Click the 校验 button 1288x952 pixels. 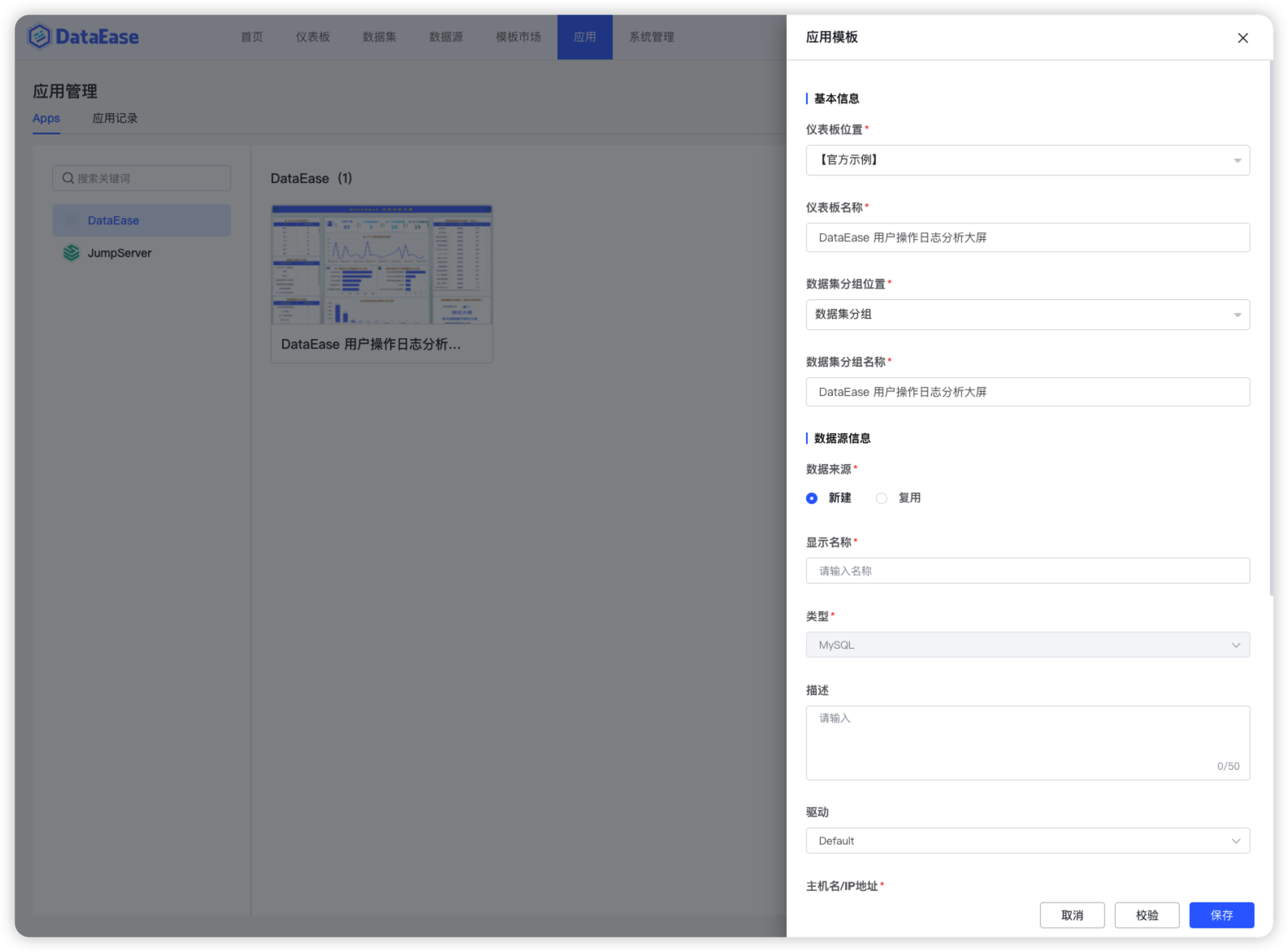1147,915
